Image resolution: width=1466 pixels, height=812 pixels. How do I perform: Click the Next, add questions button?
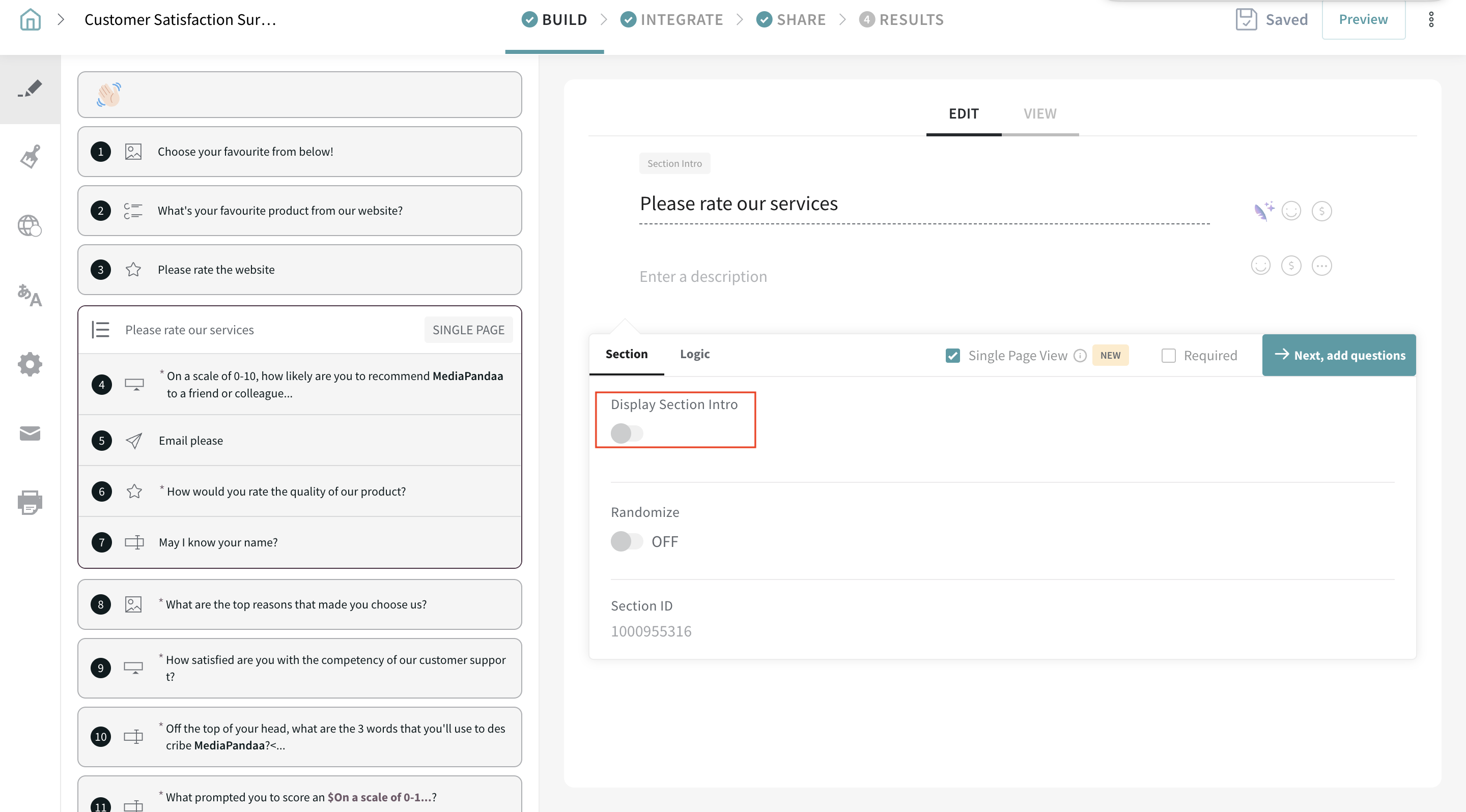pos(1339,356)
